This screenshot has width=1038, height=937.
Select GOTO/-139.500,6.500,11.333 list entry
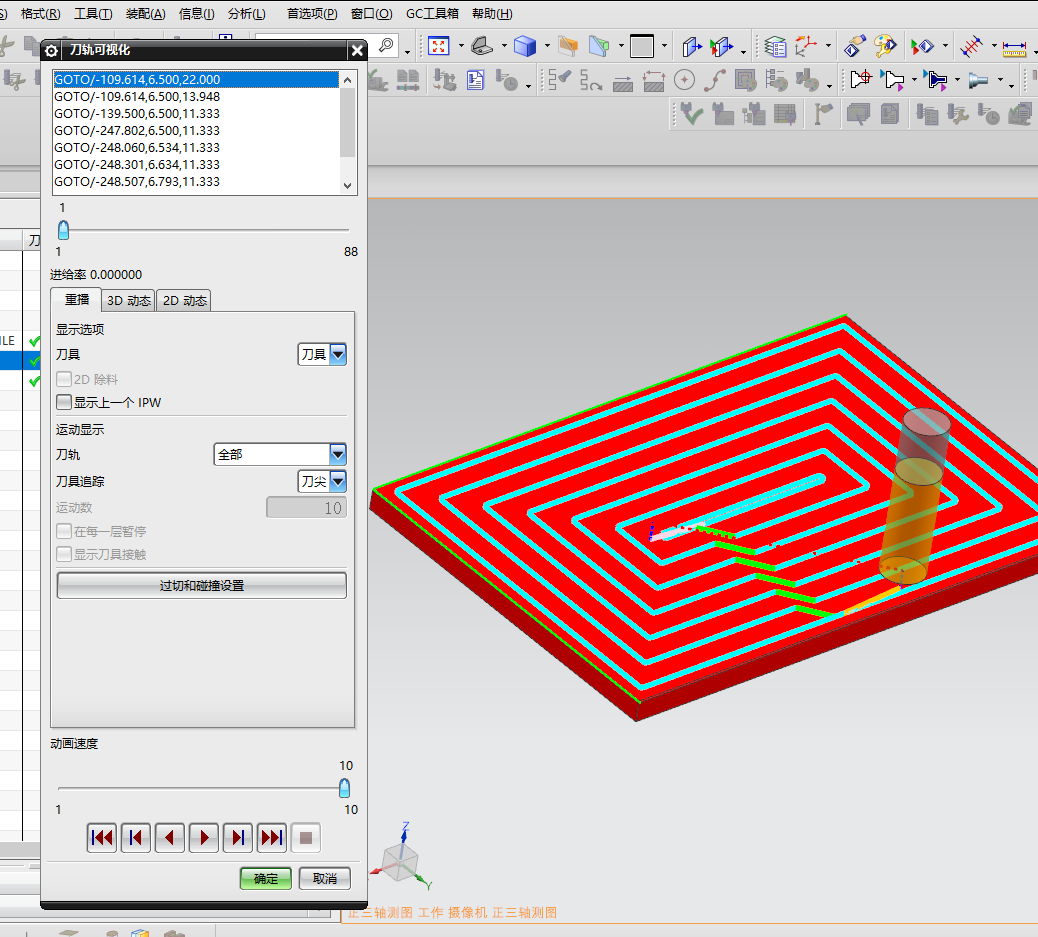click(x=196, y=113)
